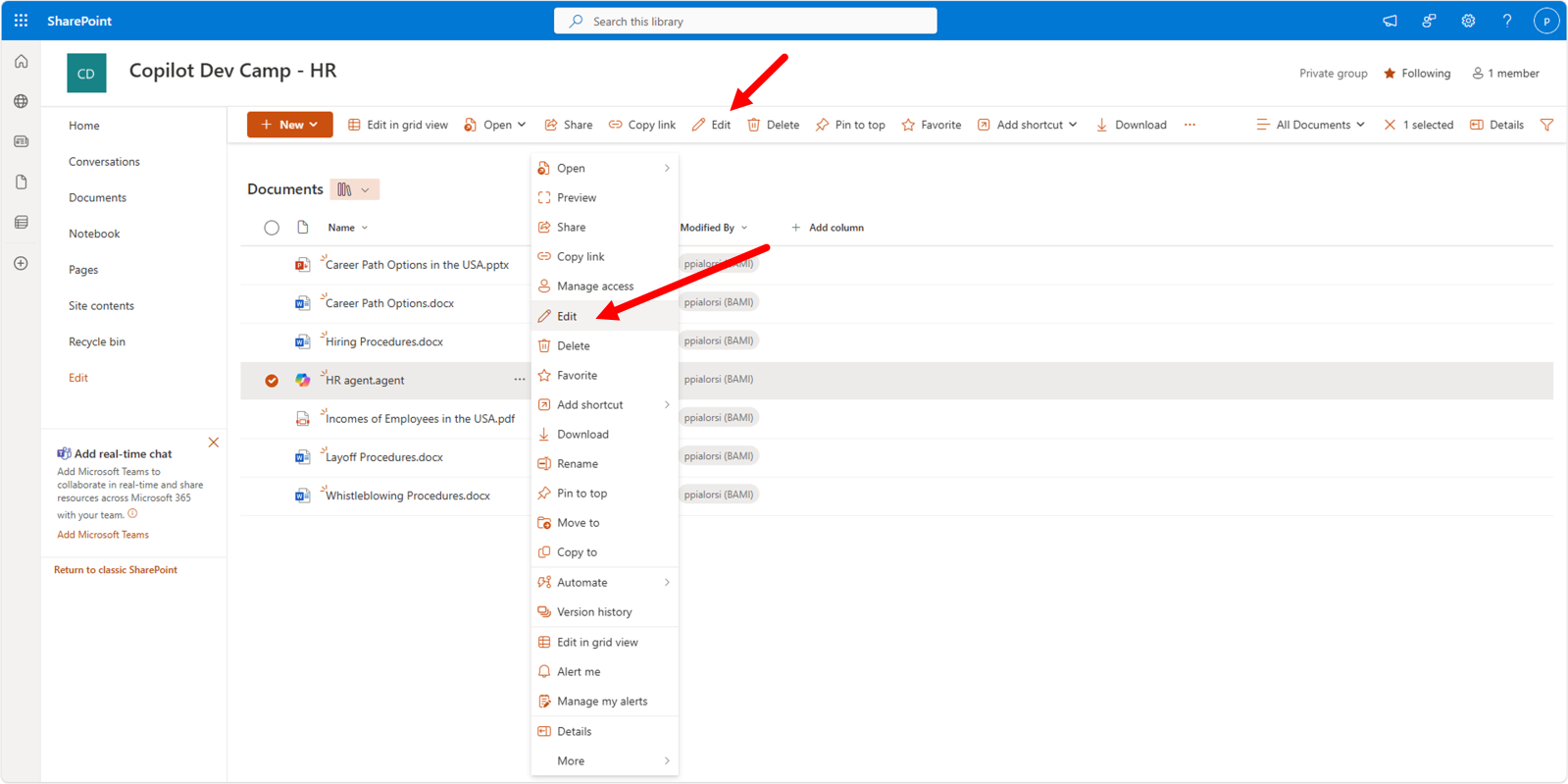Clear the 1 selected X button

point(1390,125)
